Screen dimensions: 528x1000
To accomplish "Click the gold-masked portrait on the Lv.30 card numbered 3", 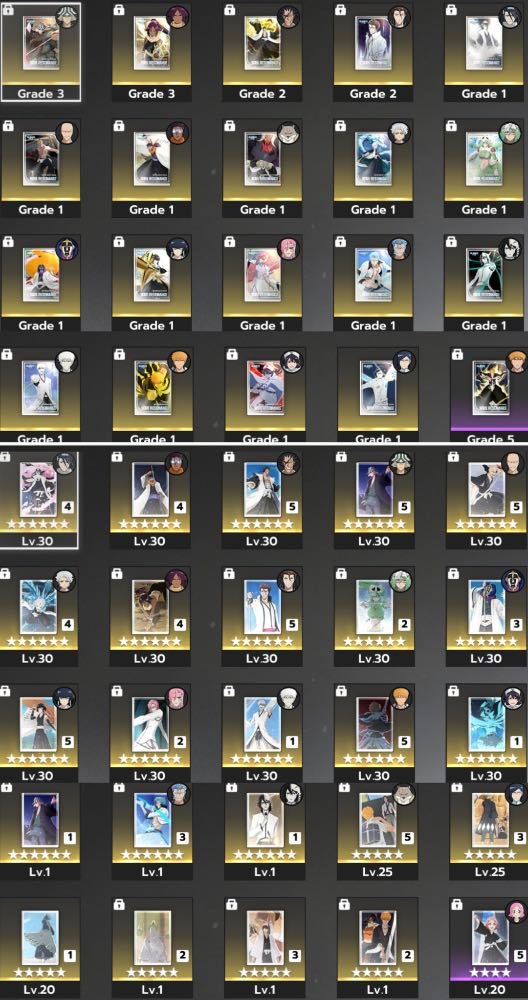I will tap(513, 580).
